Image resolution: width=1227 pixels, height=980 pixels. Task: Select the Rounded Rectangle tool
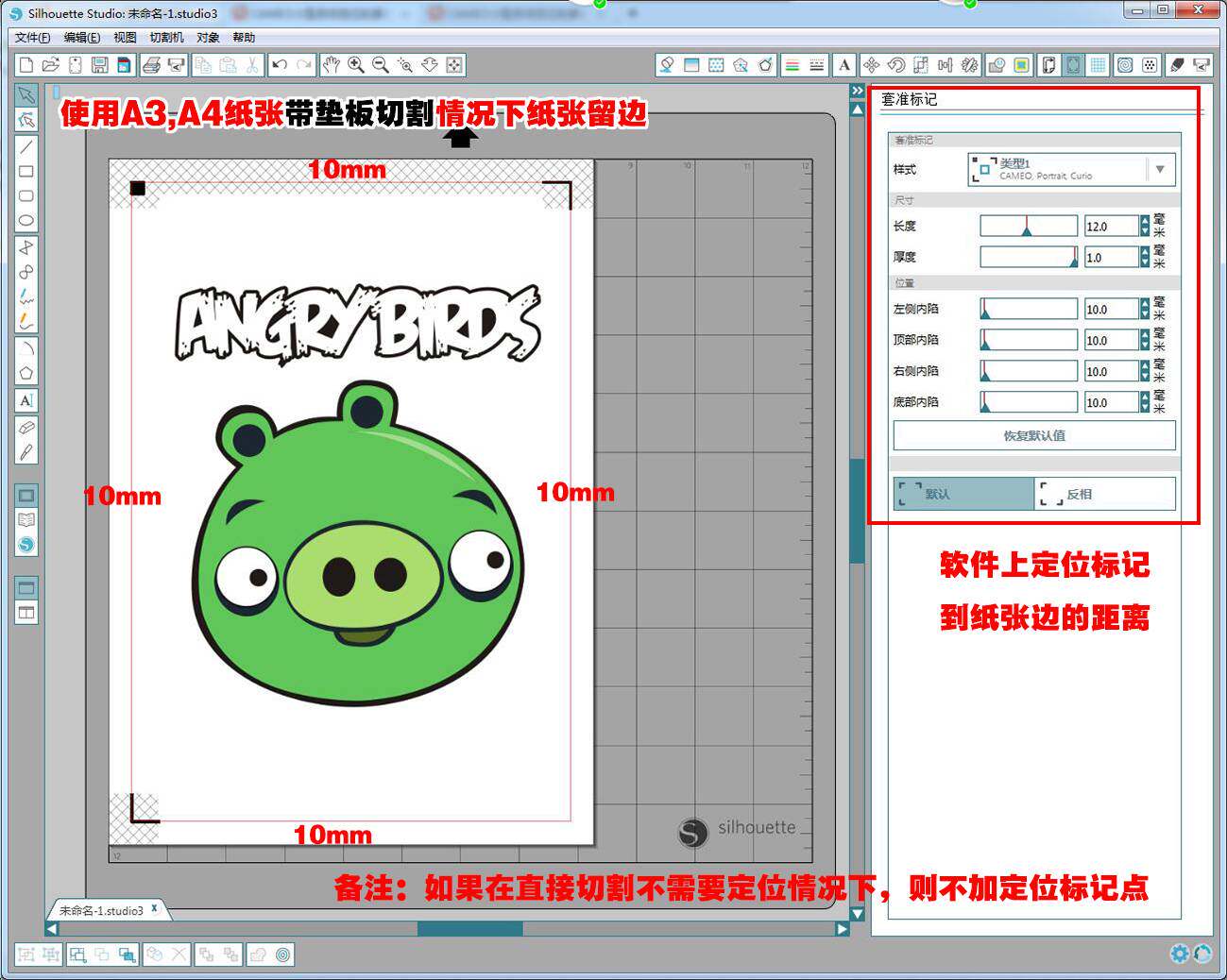26,196
